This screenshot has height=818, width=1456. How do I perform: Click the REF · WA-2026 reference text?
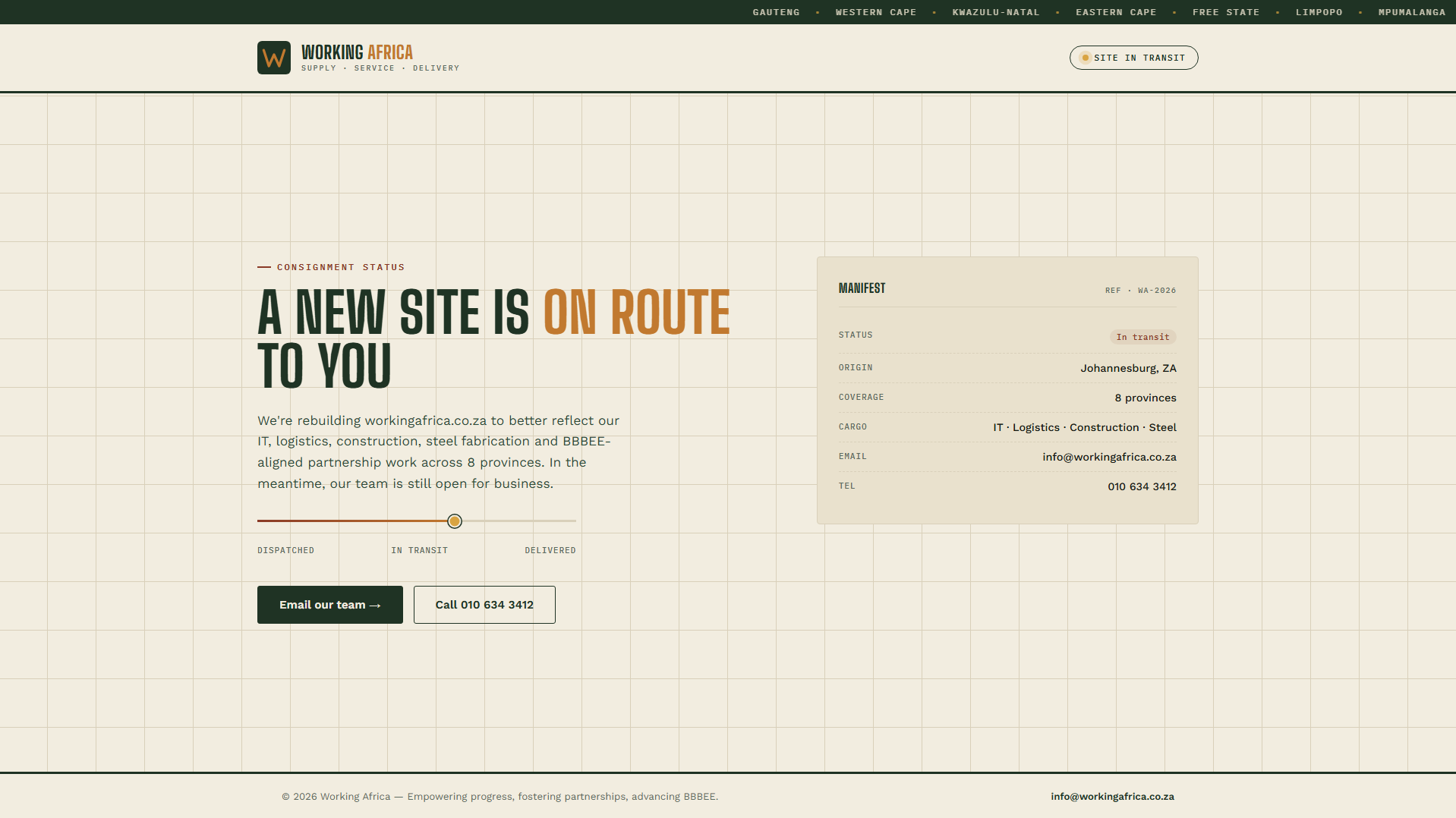pyautogui.click(x=1140, y=291)
